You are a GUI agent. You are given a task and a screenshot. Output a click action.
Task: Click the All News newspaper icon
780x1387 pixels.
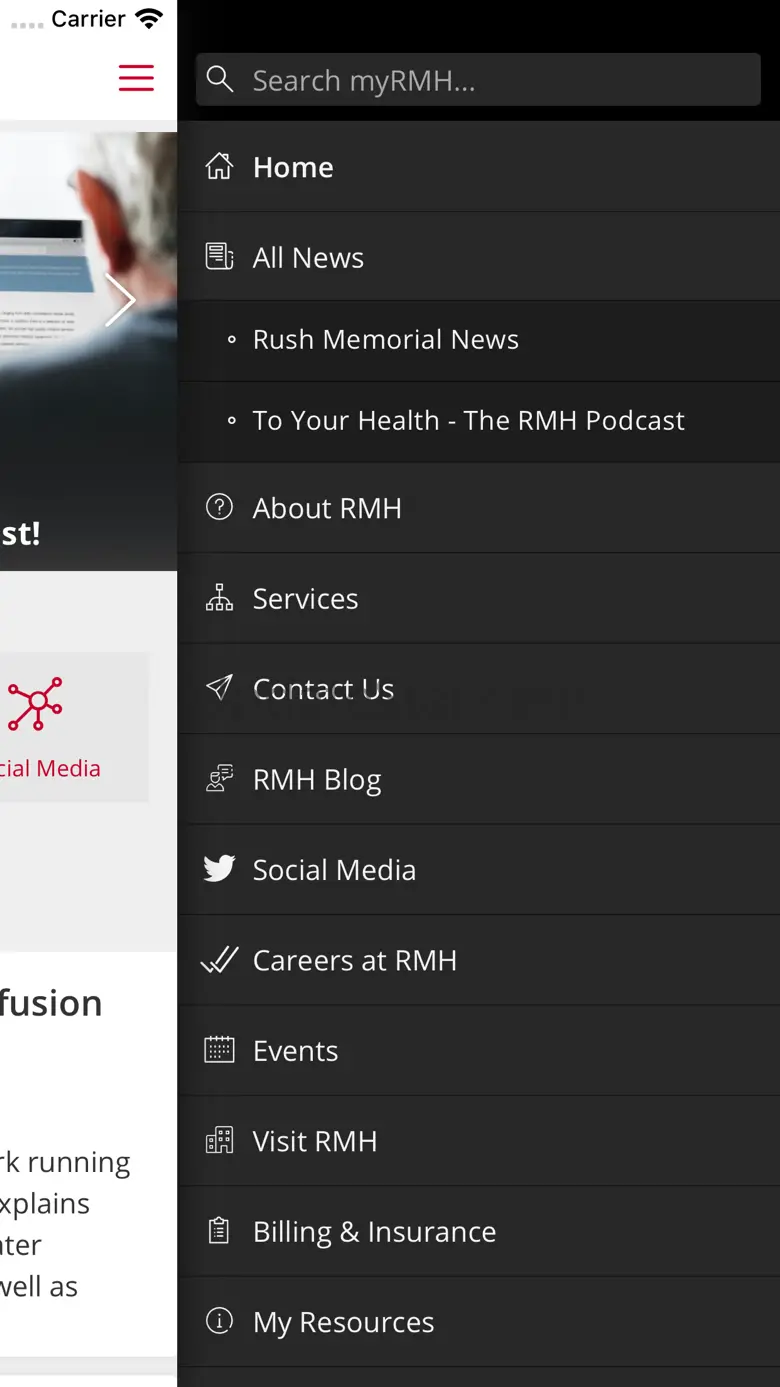pos(219,257)
